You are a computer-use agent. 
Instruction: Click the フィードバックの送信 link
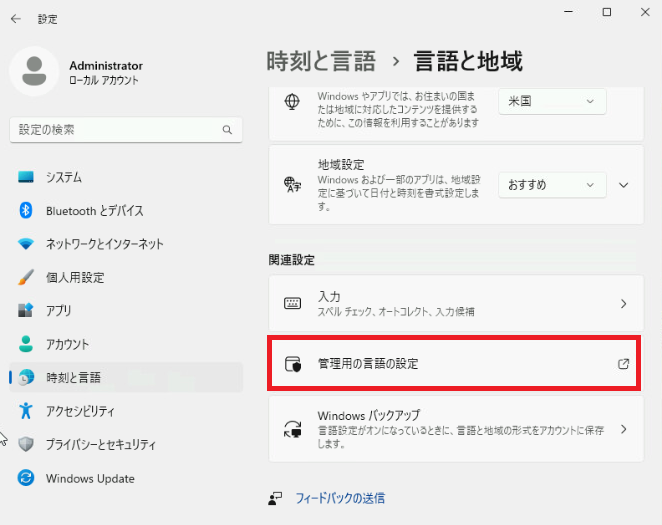click(x=340, y=498)
